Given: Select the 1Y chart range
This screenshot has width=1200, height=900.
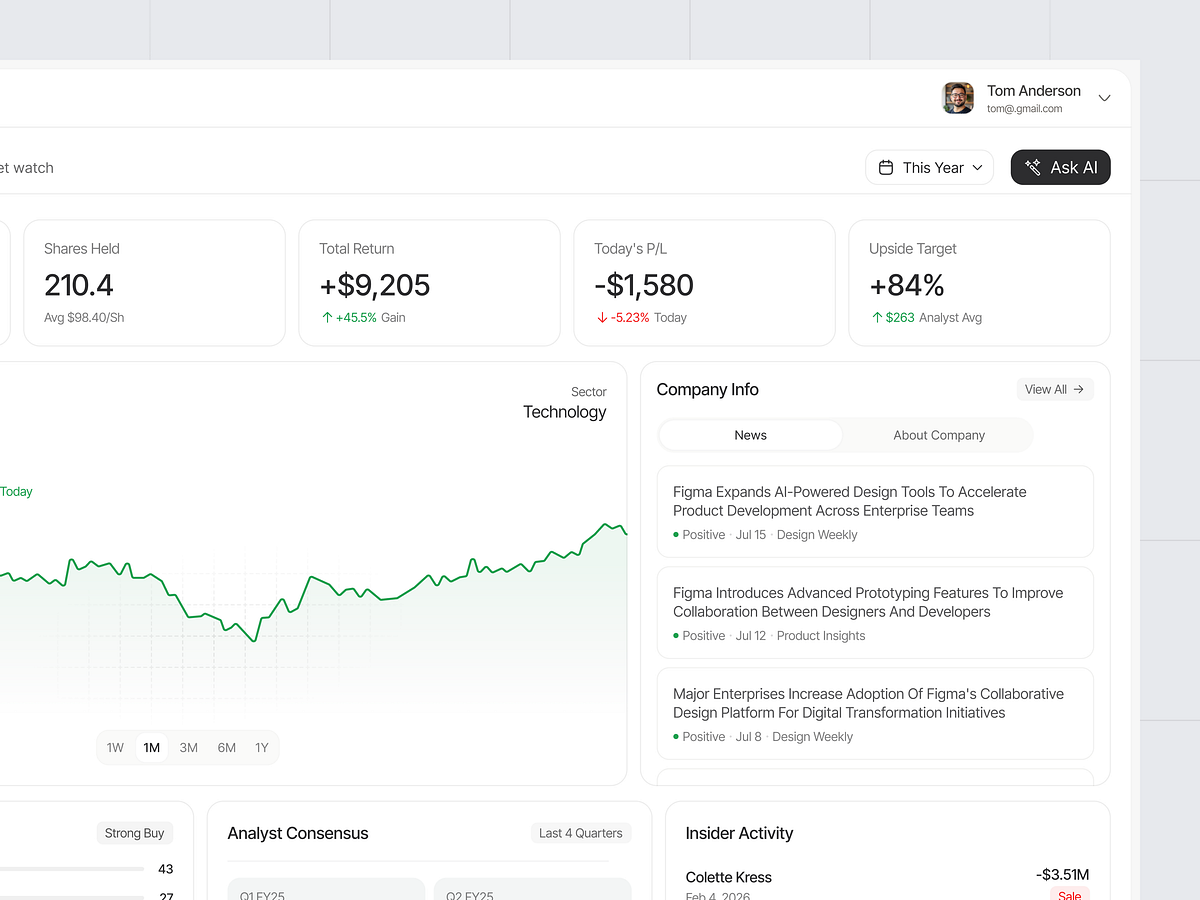Looking at the screenshot, I should pyautogui.click(x=262, y=748).
